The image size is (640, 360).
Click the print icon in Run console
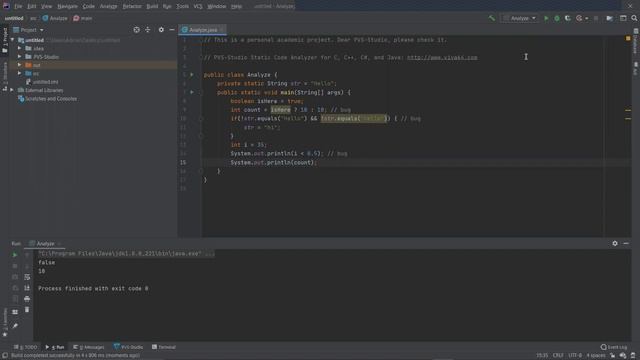click(27, 299)
